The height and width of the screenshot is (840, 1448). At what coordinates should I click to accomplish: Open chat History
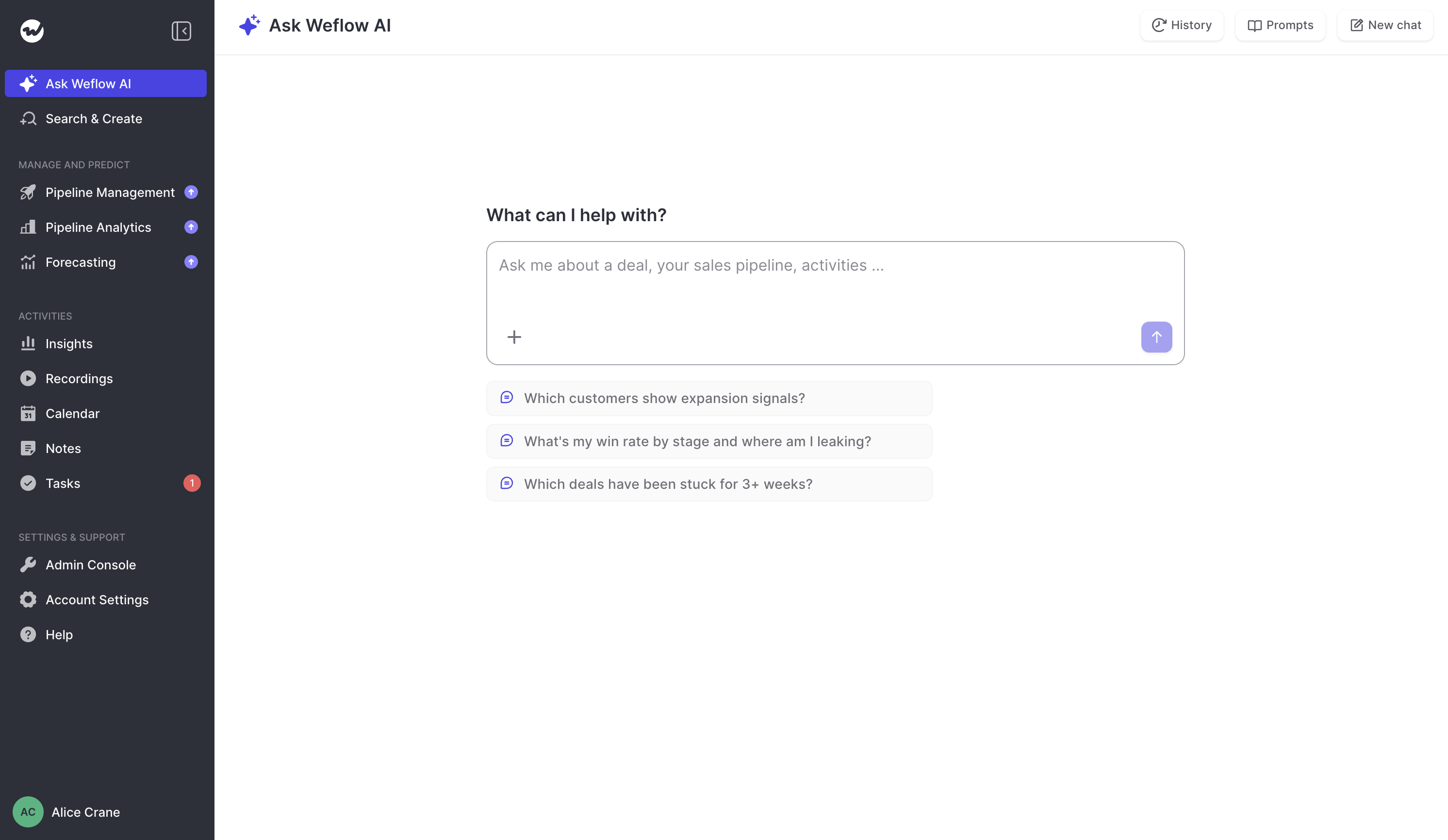point(1182,25)
